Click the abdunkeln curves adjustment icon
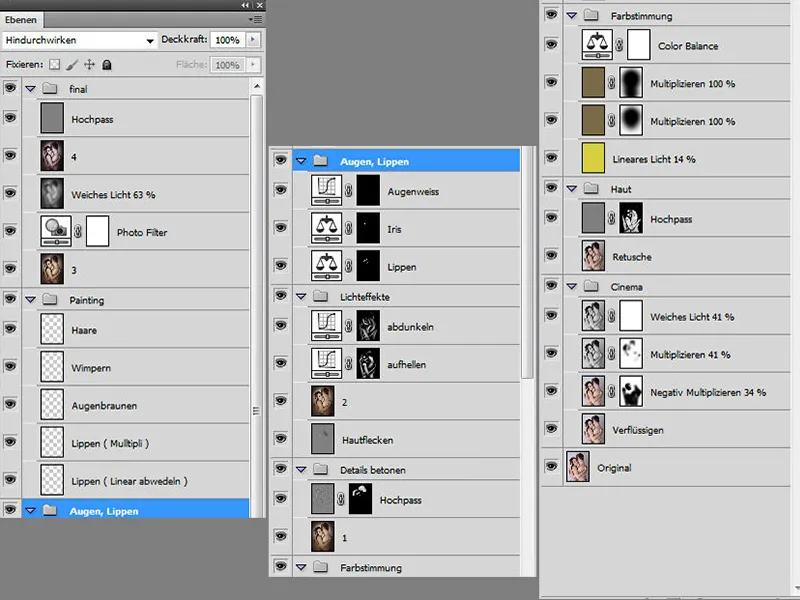 pos(326,326)
